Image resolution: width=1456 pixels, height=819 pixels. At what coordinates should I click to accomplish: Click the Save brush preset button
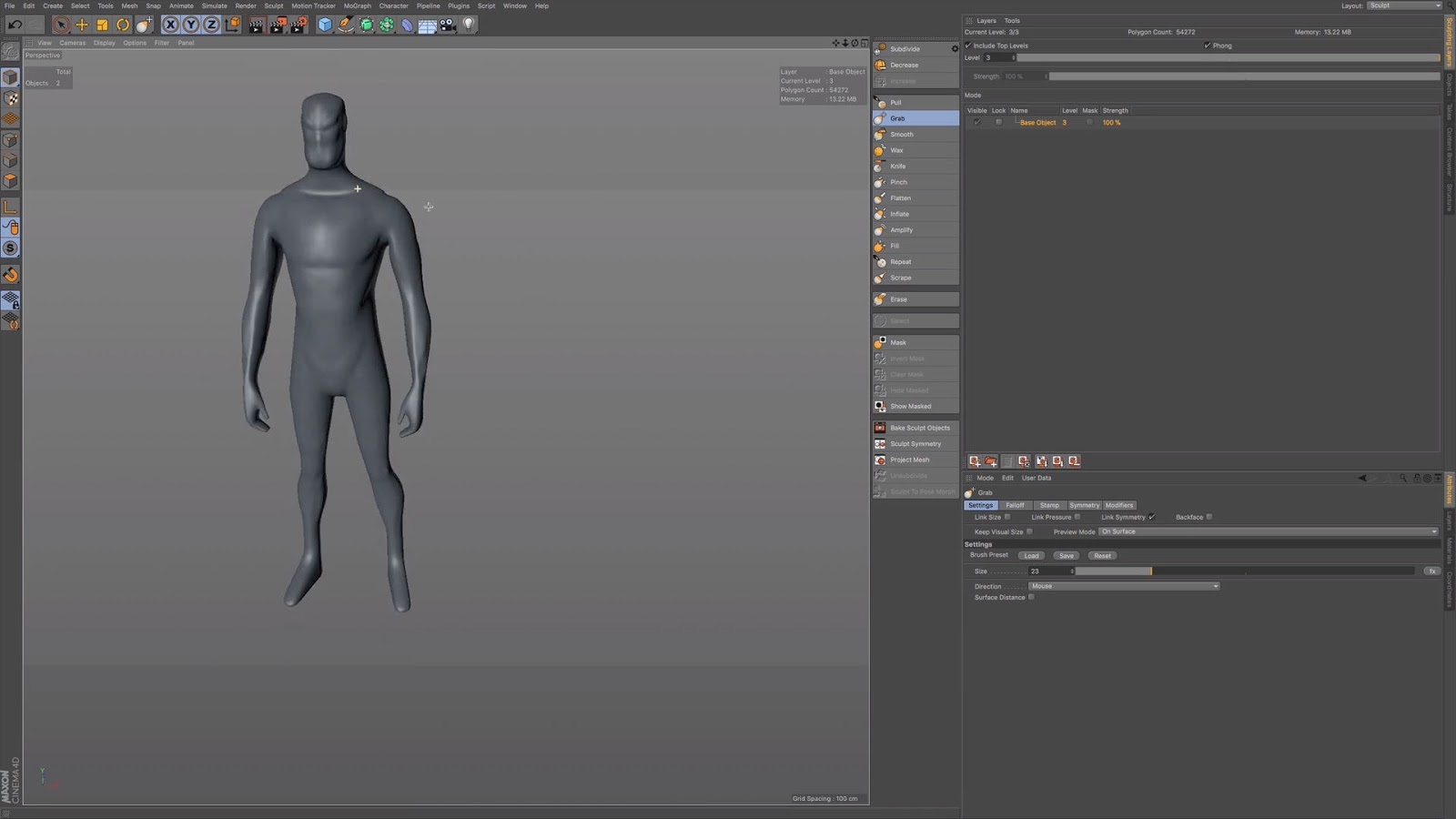coord(1066,555)
